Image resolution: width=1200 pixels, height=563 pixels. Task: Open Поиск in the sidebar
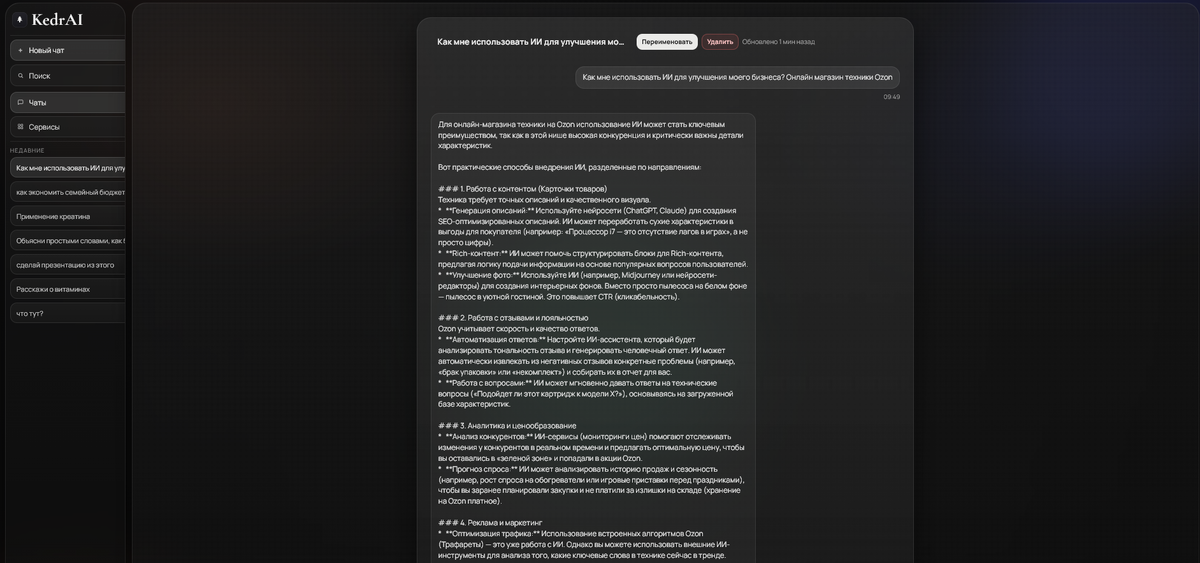pos(68,76)
